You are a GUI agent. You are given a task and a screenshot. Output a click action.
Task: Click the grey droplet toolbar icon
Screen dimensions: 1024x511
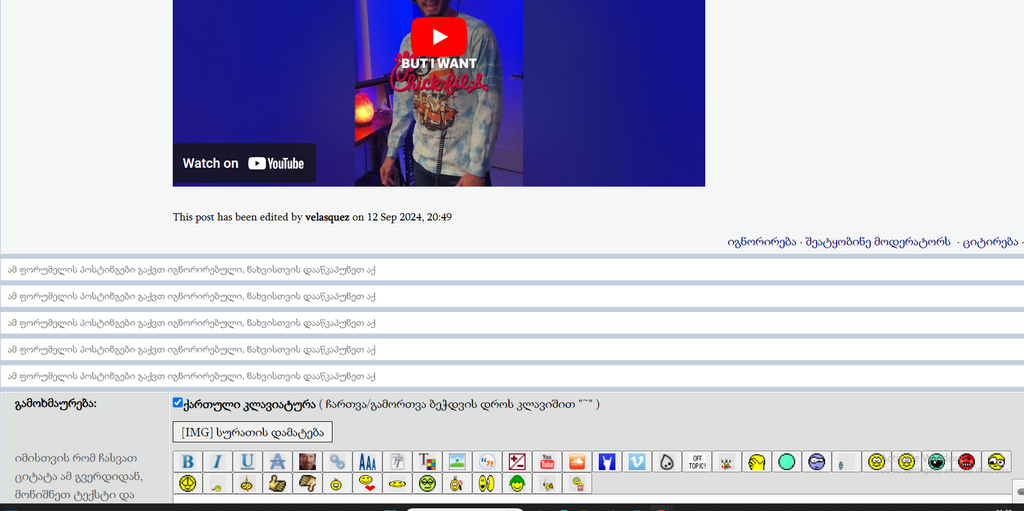(667, 462)
